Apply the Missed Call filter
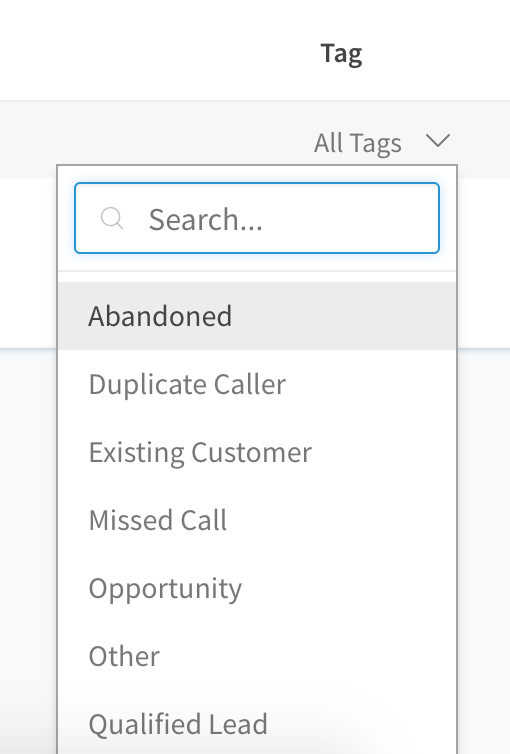The width and height of the screenshot is (510, 754). [x=257, y=520]
